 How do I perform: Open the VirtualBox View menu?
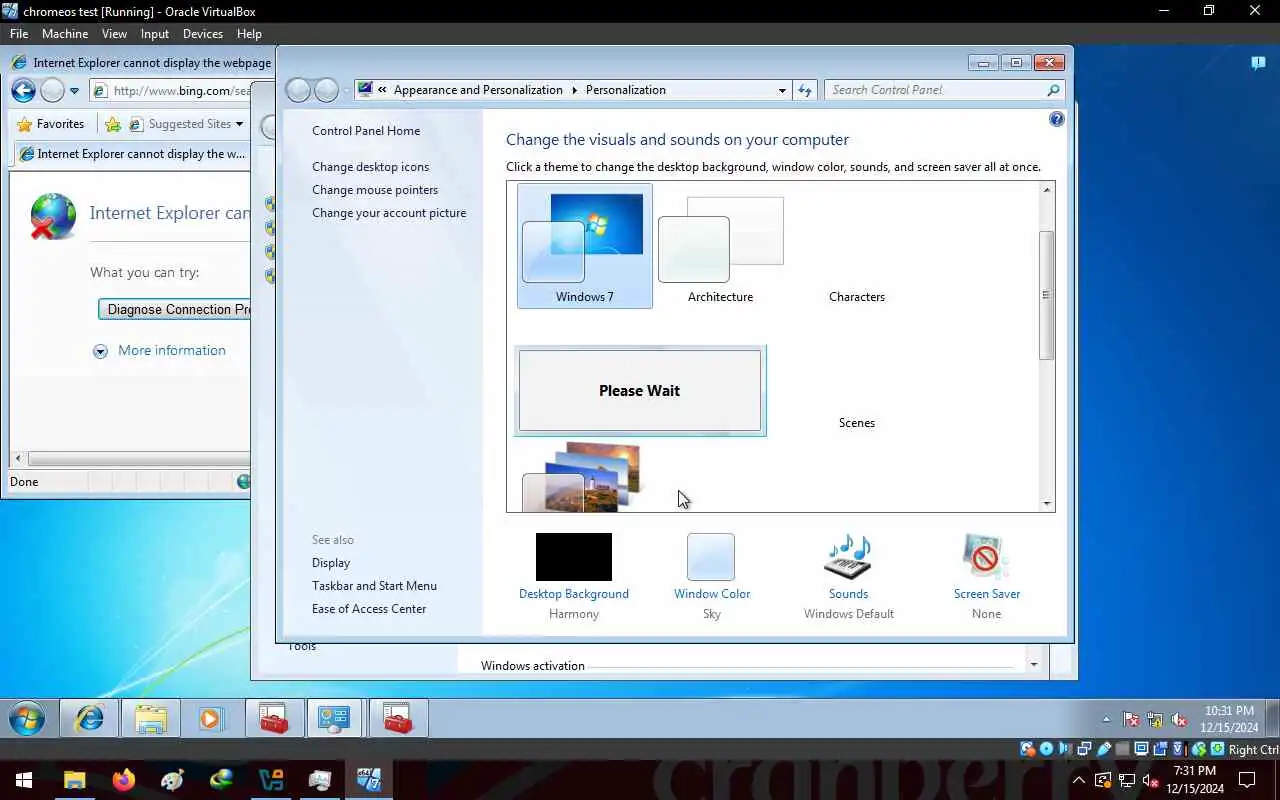point(114,33)
